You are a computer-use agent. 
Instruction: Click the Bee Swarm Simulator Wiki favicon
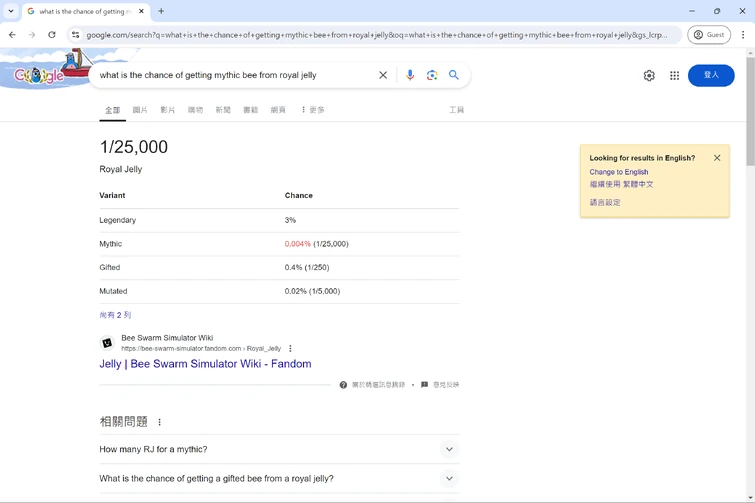[107, 343]
